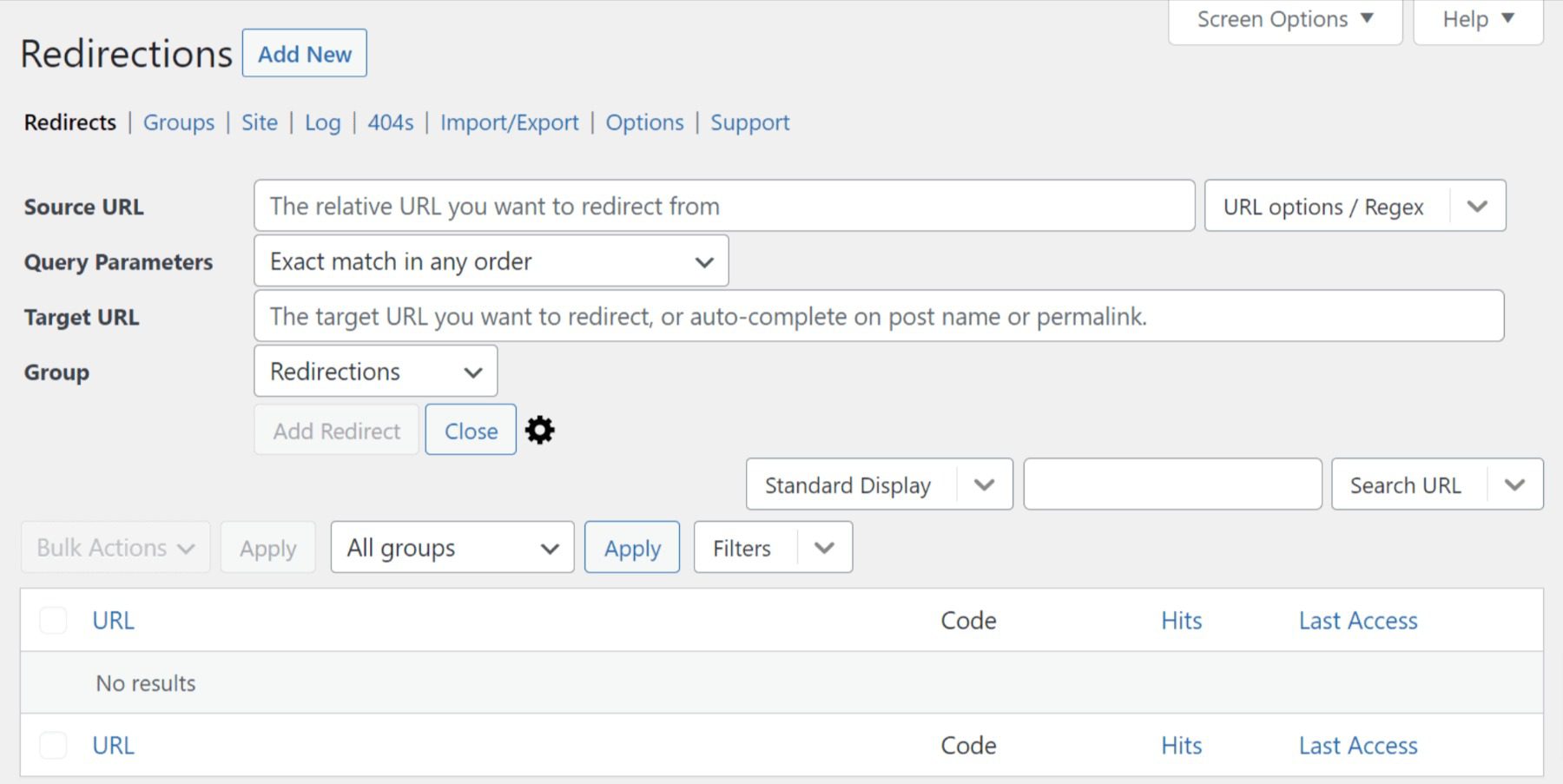
Task: Click Apply next to All groups
Action: click(x=631, y=548)
